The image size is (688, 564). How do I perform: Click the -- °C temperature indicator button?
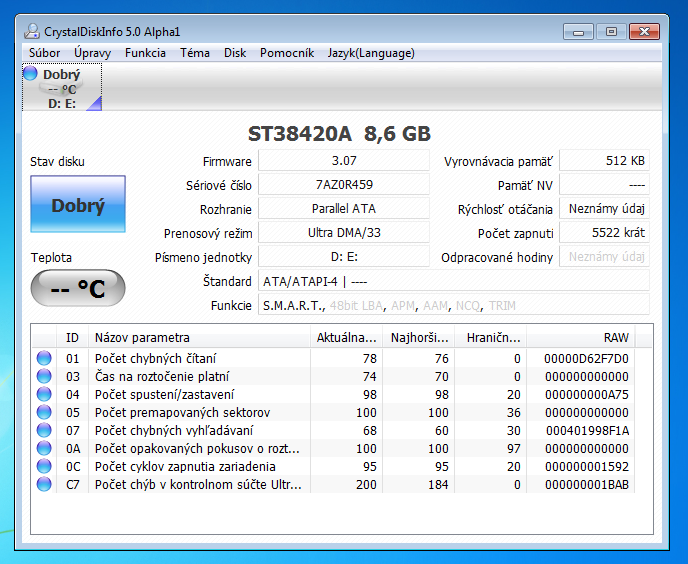[78, 288]
